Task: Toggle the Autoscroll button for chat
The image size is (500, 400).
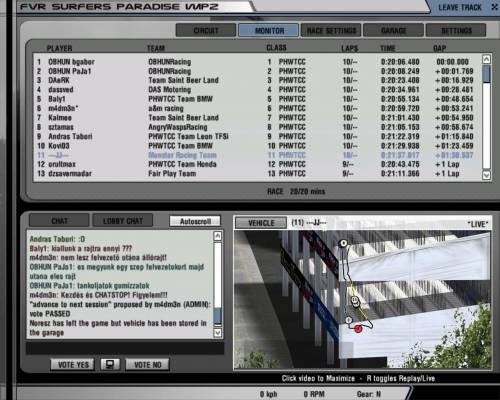Action: coord(195,221)
